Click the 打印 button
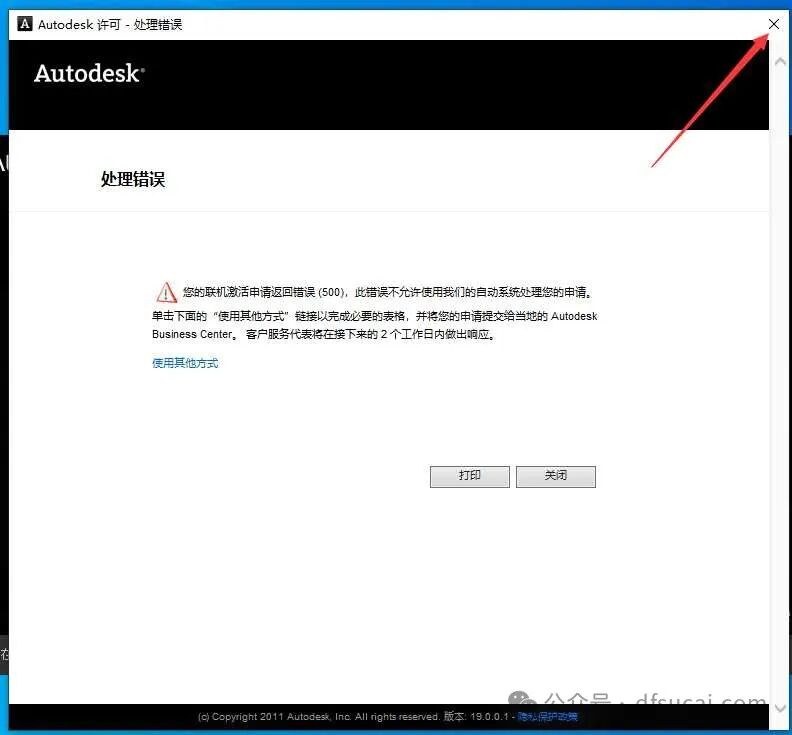 (470, 476)
